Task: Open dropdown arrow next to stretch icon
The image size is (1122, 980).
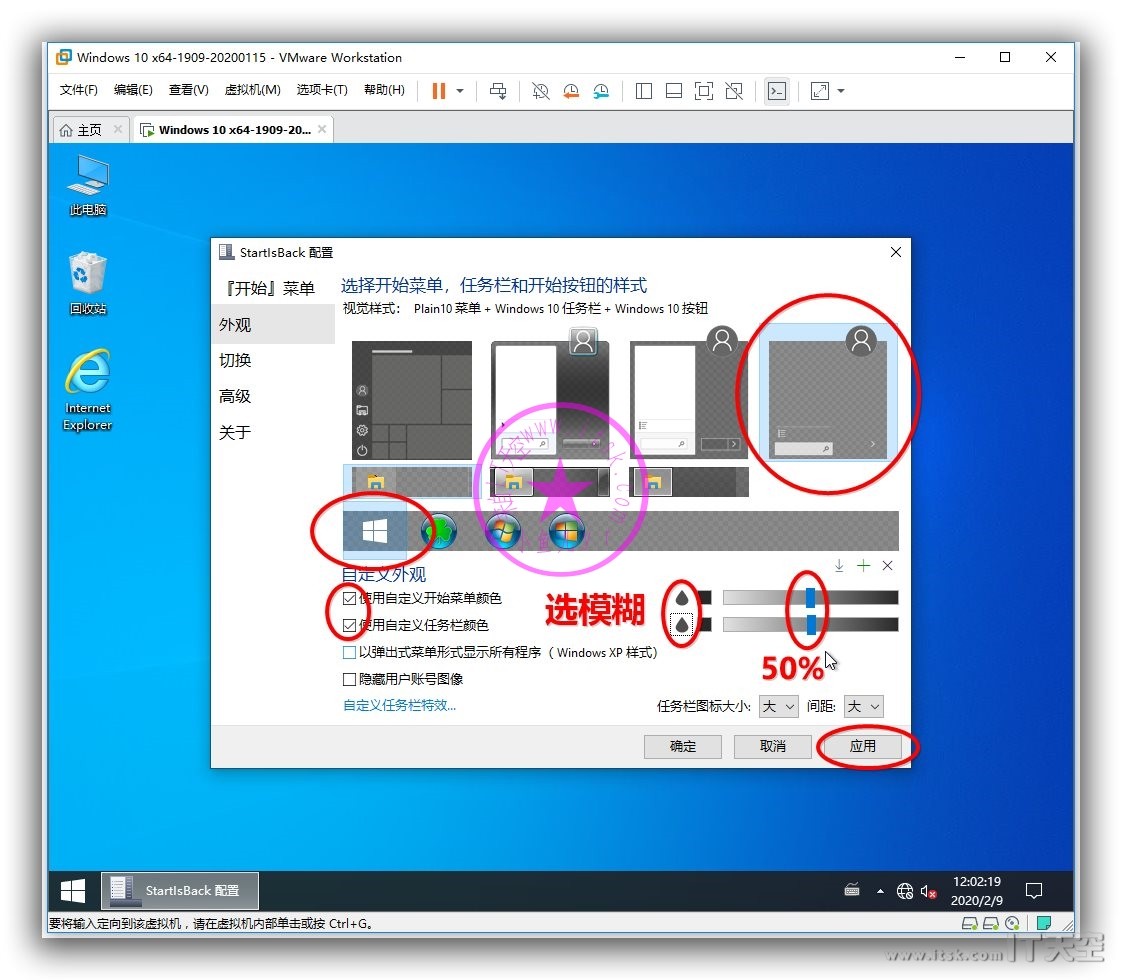Action: (x=841, y=91)
